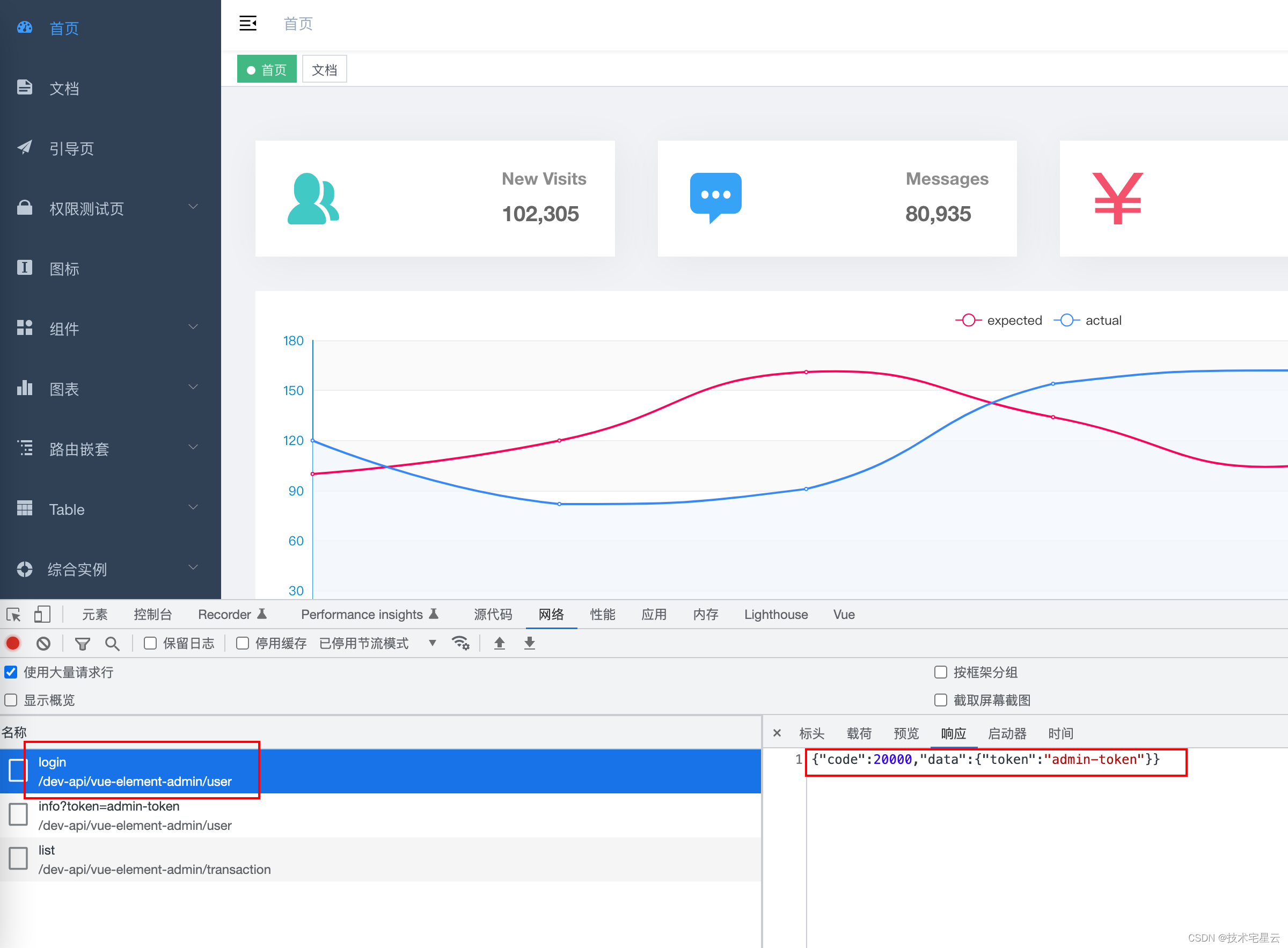This screenshot has height=948, width=1288.
Task: Click the 引导页 icon in the sidebar
Action: click(x=26, y=147)
